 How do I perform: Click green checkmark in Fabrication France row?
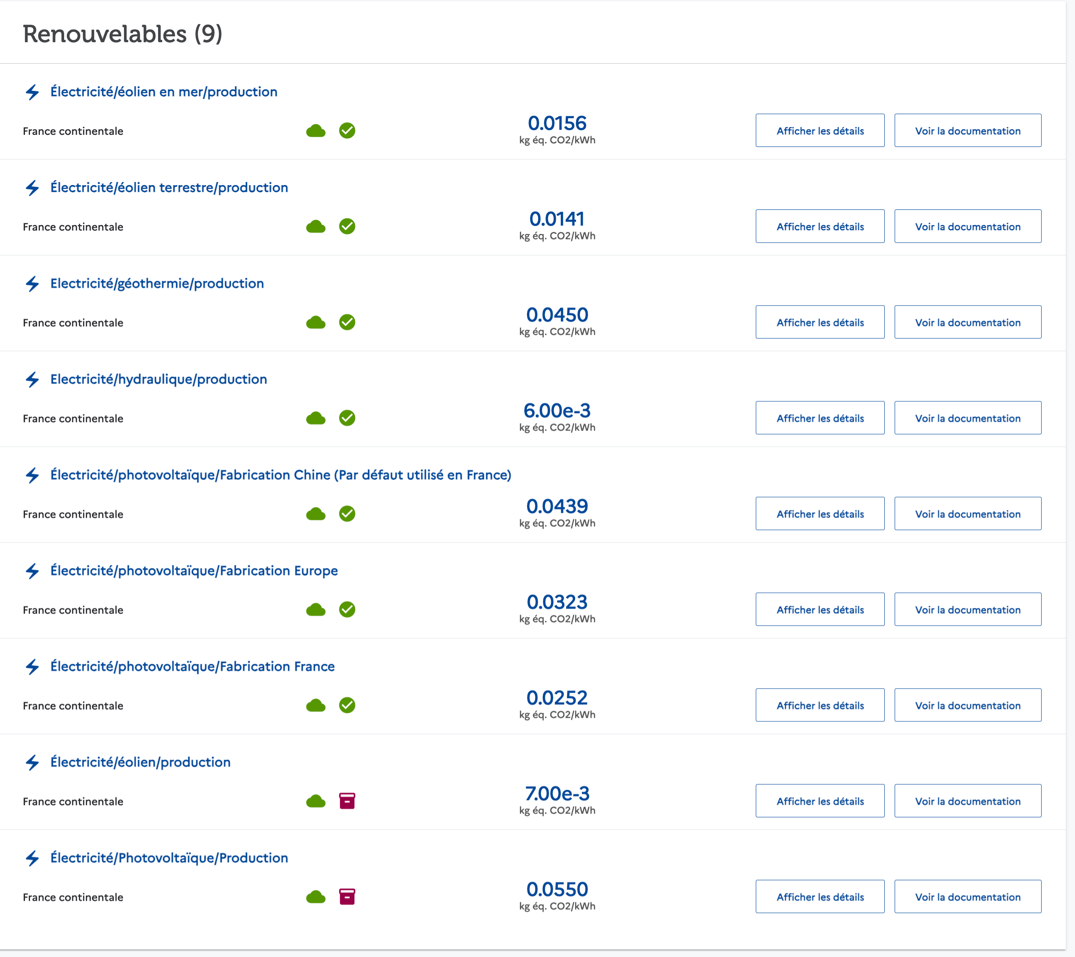[x=347, y=705]
